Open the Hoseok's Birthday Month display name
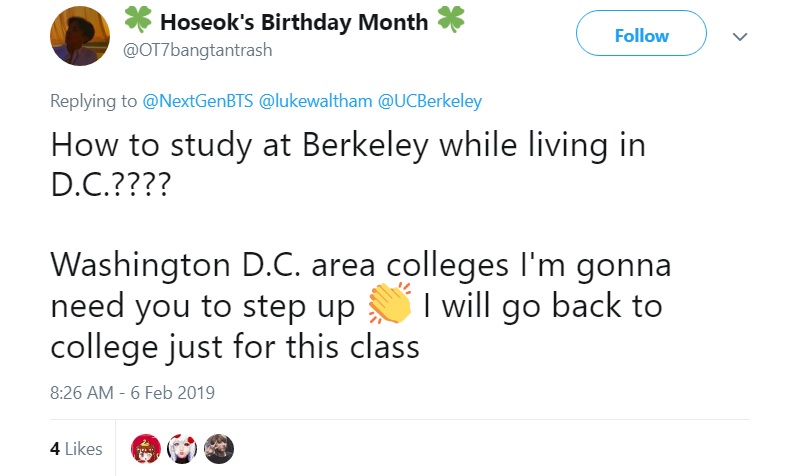Screen dimensions: 800x476 pos(294,22)
